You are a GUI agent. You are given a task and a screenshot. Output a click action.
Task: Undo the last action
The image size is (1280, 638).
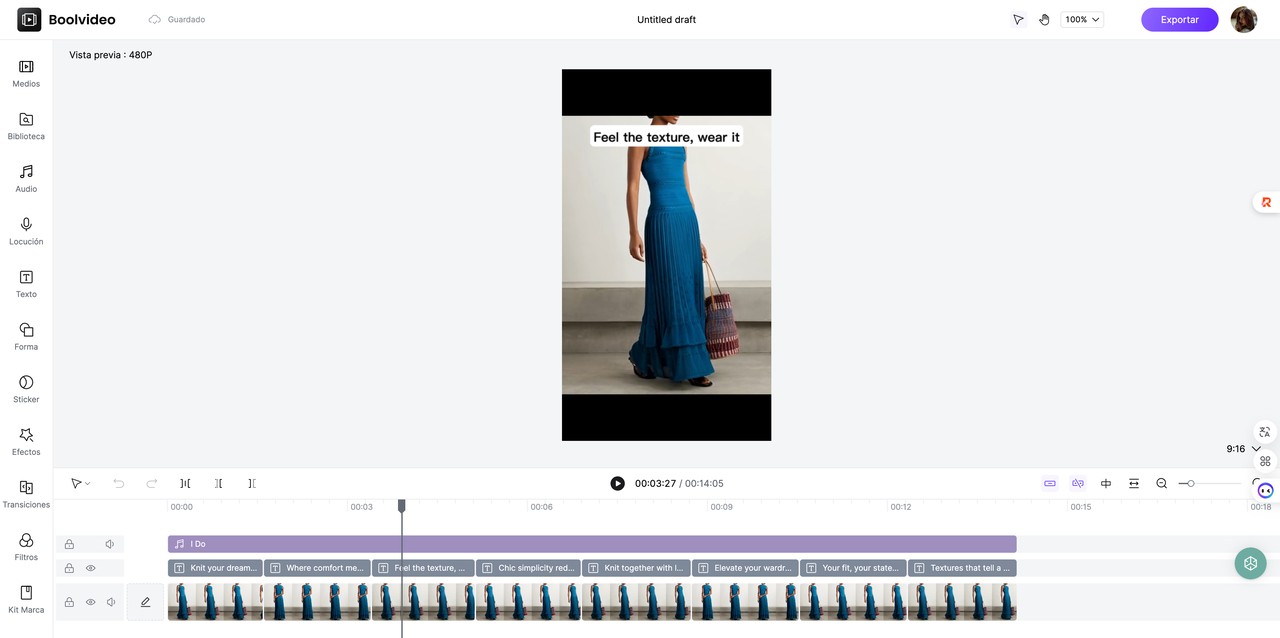pyautogui.click(x=119, y=483)
